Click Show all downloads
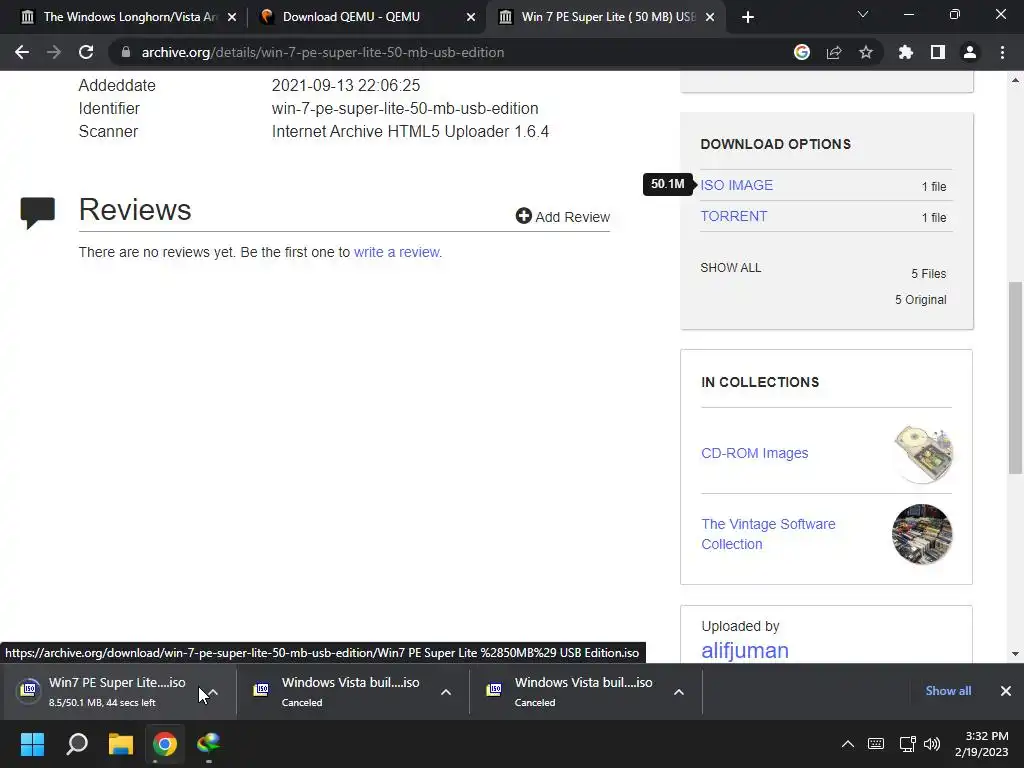Screen dimensions: 1024x768 [948, 691]
